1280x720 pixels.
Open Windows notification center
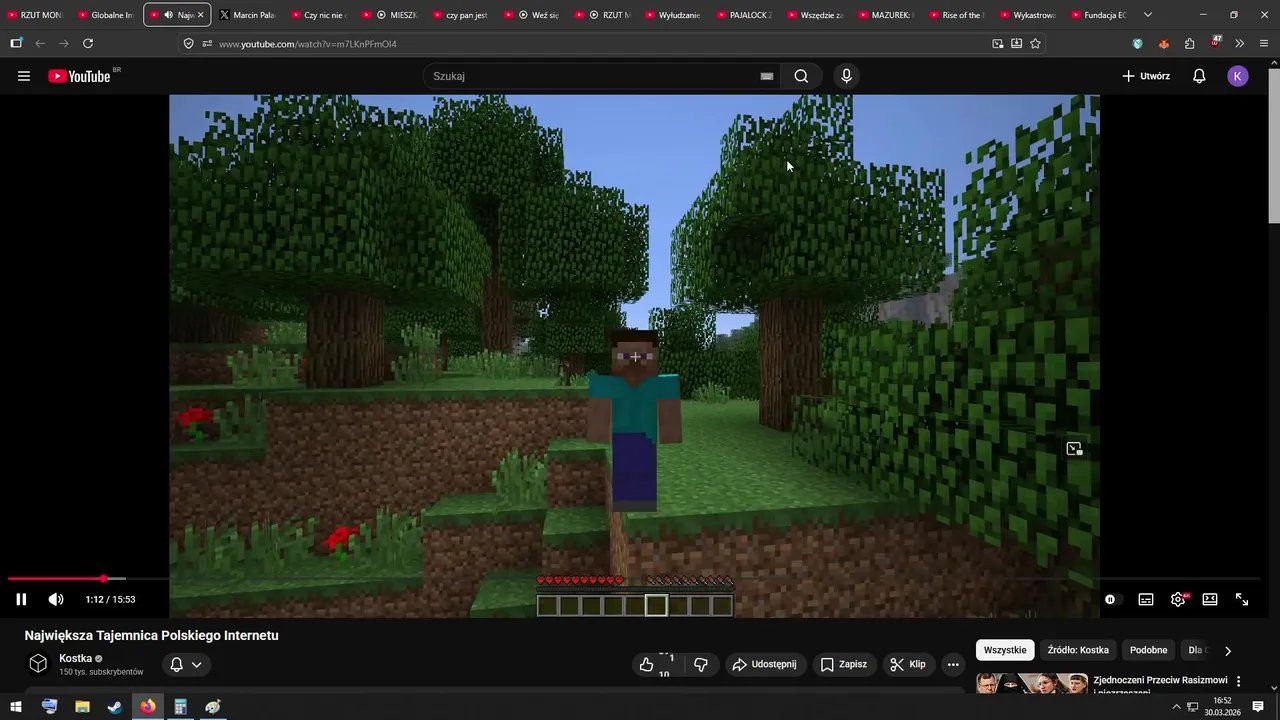(1259, 707)
